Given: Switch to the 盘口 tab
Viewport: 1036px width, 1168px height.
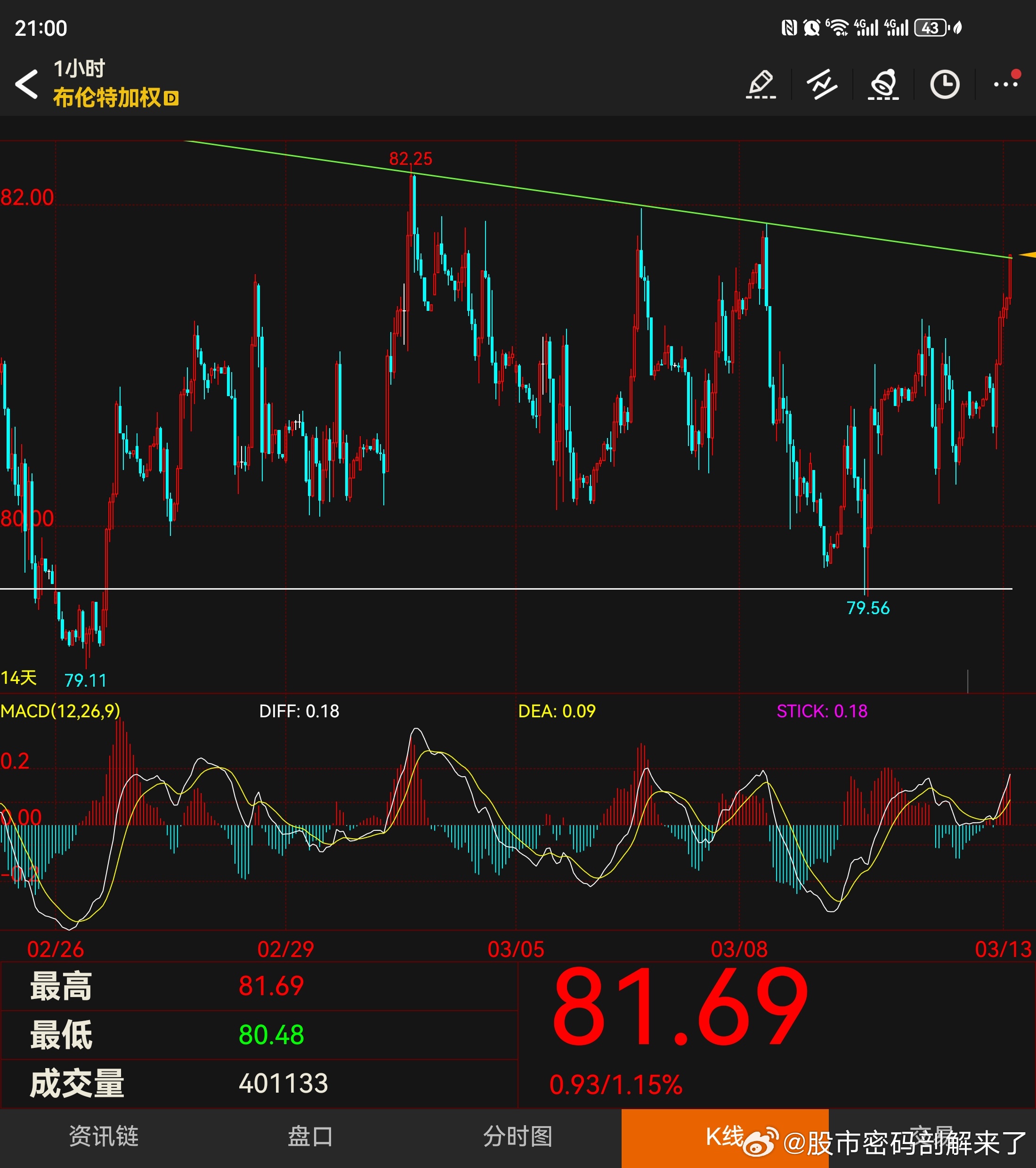Looking at the screenshot, I should point(310,1136).
